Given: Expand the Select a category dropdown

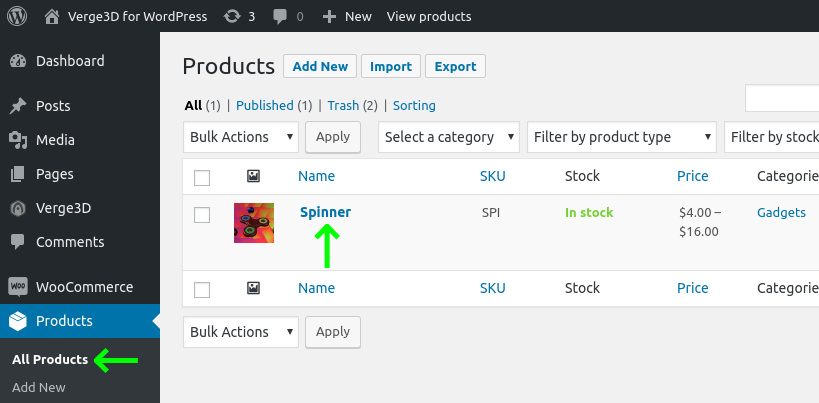Looking at the screenshot, I should [449, 137].
